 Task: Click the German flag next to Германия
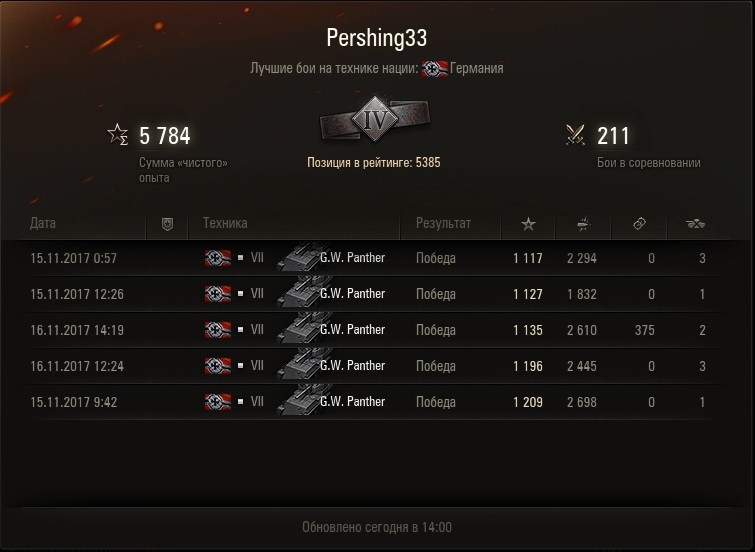[435, 68]
